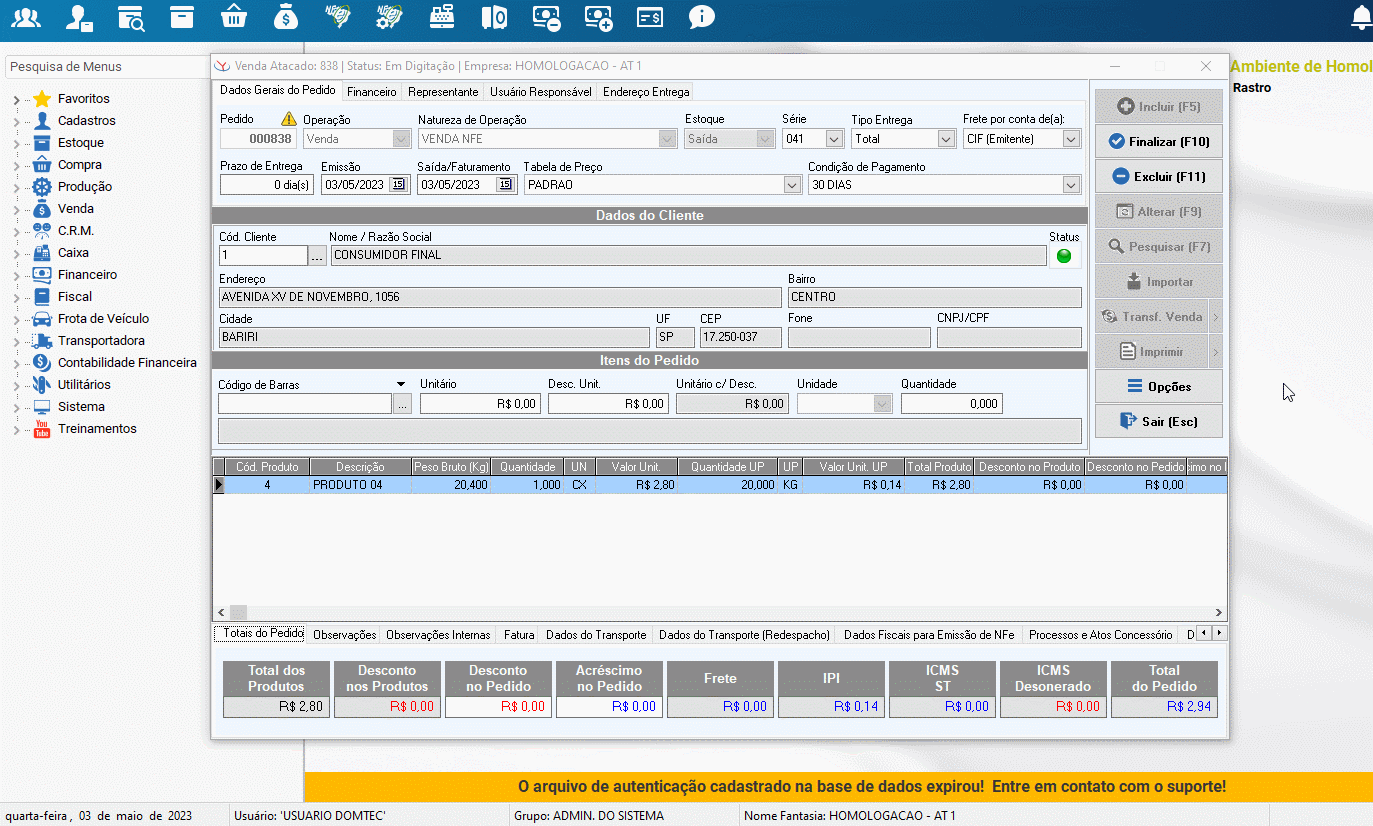Click the money-with-minus icon in top toolbar
This screenshot has width=1373, height=826.
coord(546,17)
